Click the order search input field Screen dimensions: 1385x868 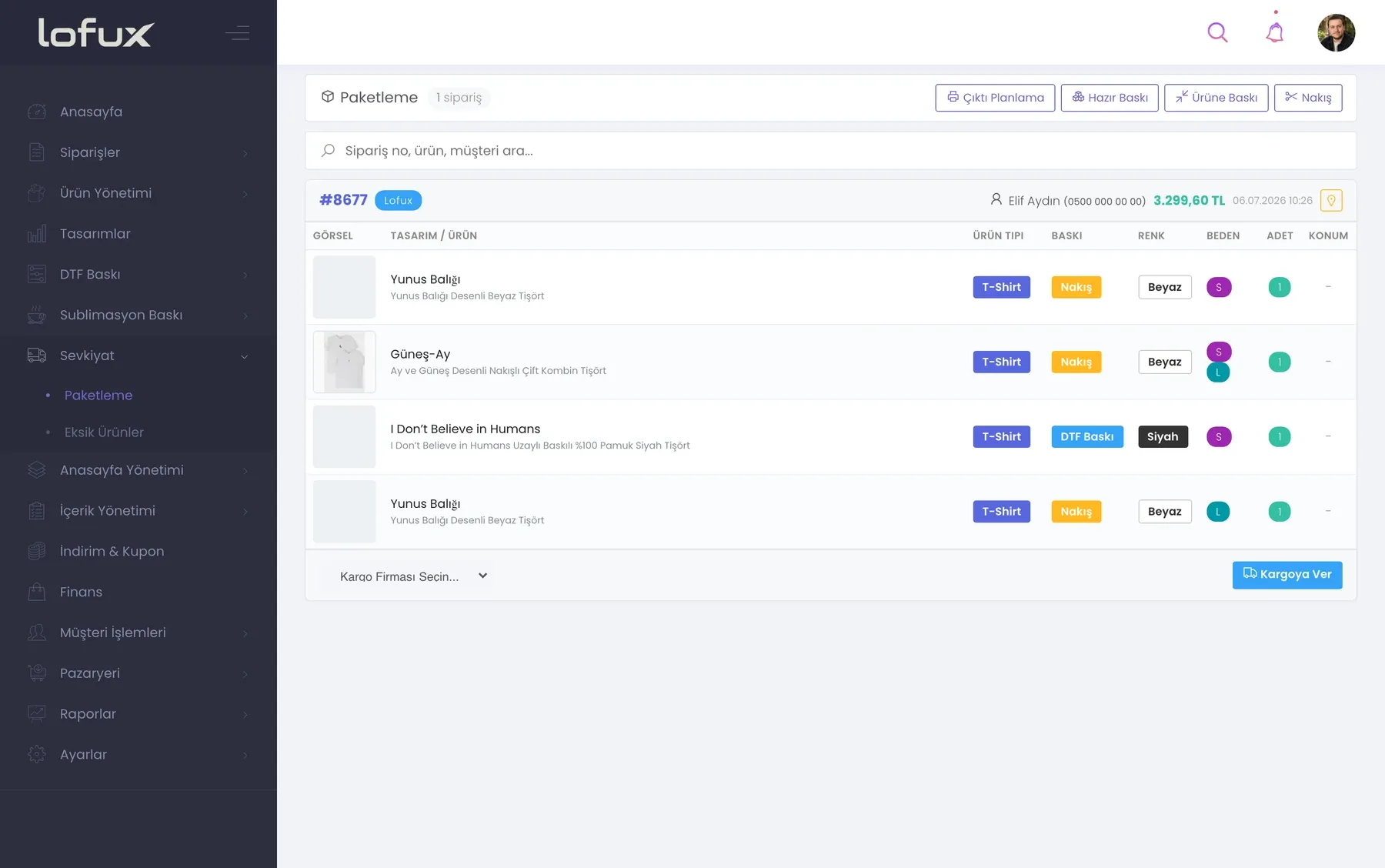pyautogui.click(x=830, y=151)
